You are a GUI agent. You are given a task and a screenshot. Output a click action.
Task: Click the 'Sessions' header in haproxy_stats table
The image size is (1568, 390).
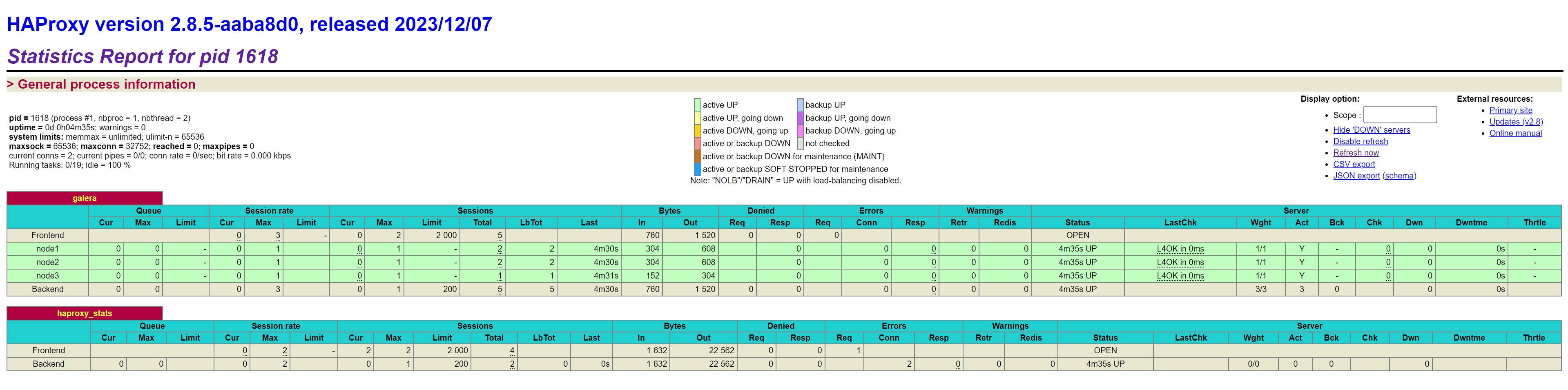tap(475, 326)
